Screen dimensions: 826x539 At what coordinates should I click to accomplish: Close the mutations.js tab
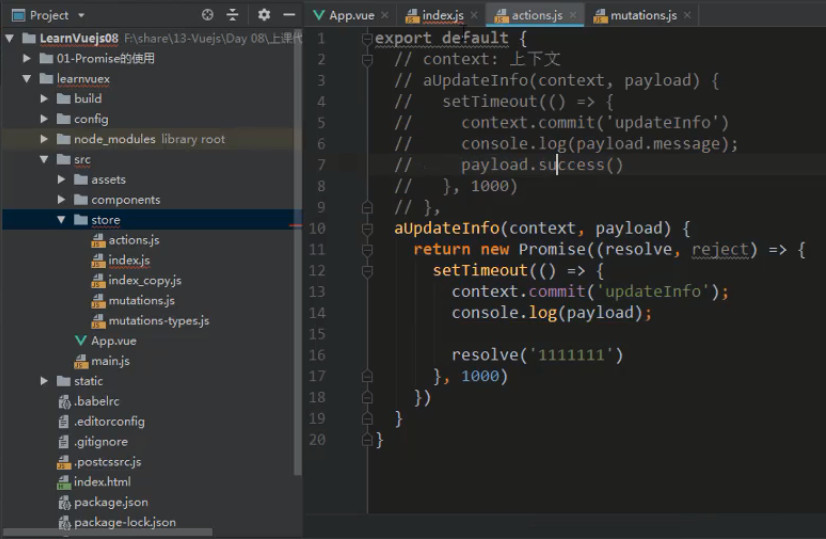(687, 15)
